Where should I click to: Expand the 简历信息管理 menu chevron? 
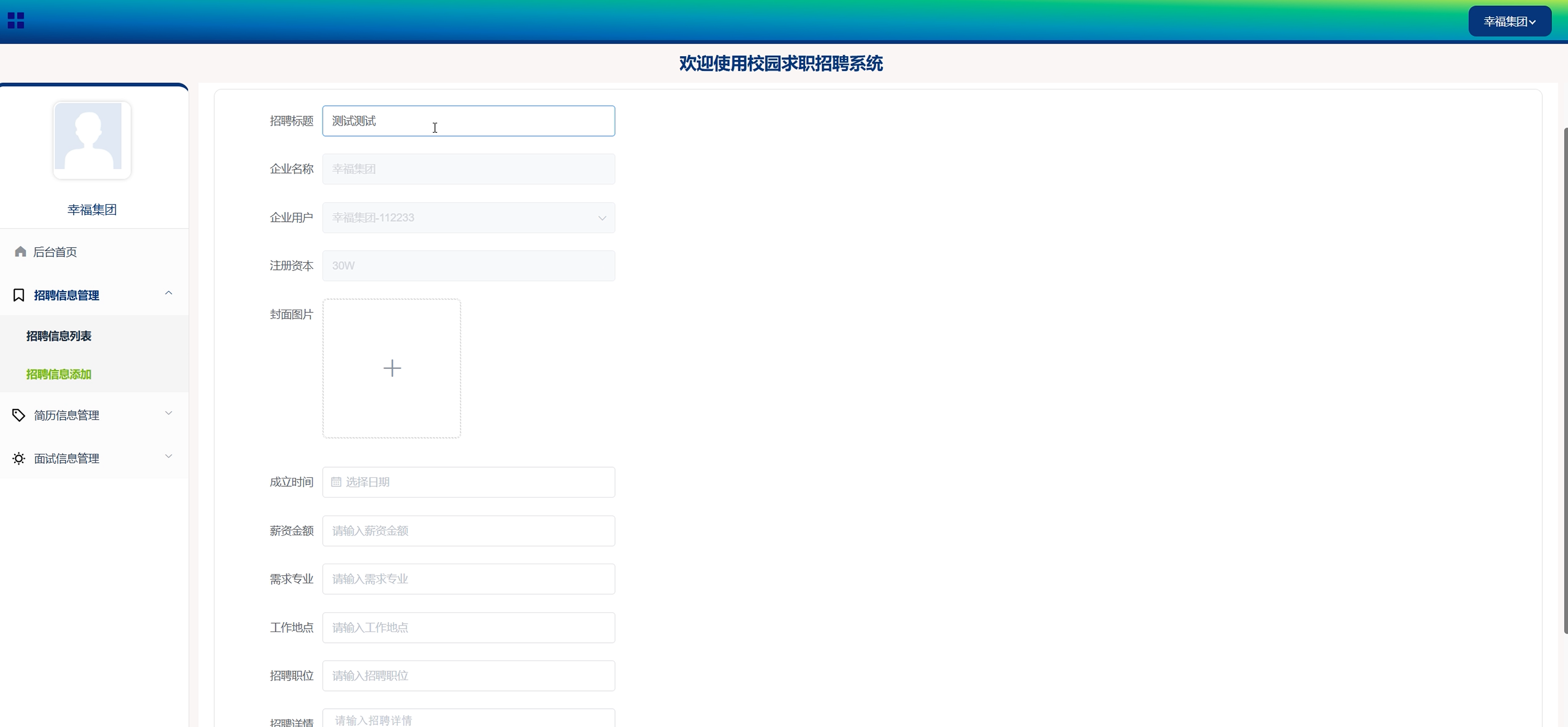(x=169, y=413)
